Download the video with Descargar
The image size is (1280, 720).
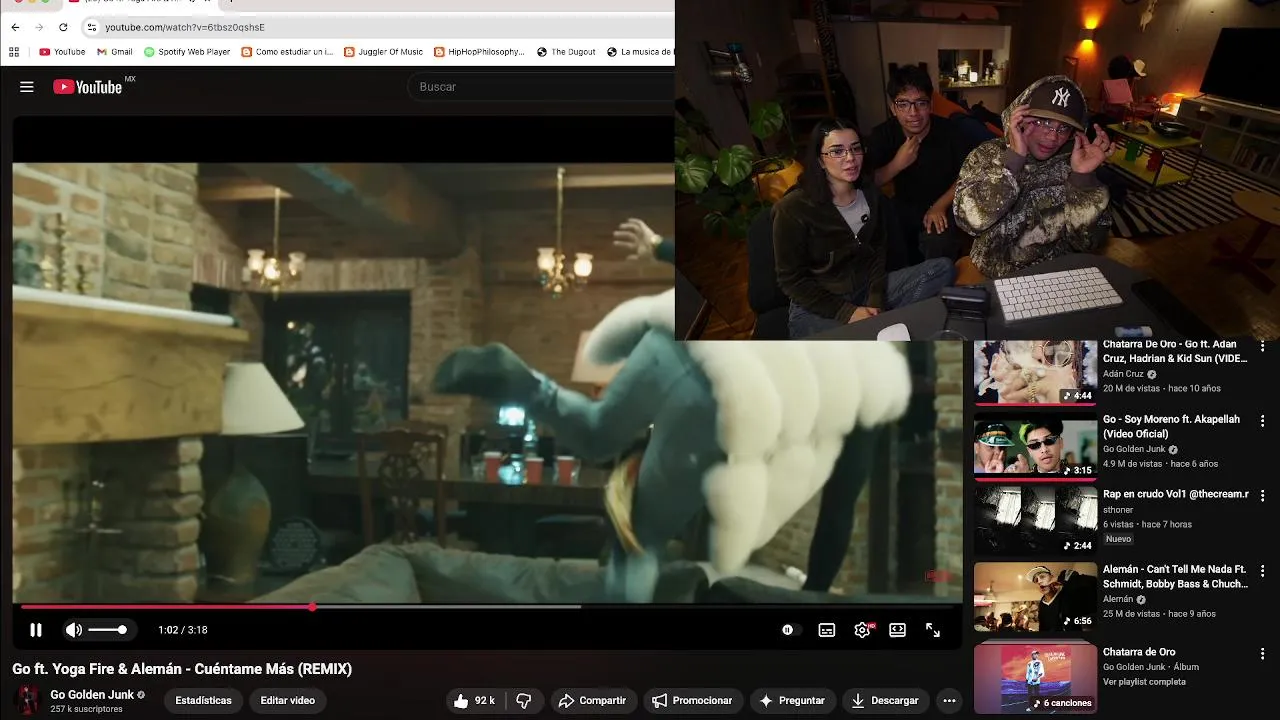(885, 701)
